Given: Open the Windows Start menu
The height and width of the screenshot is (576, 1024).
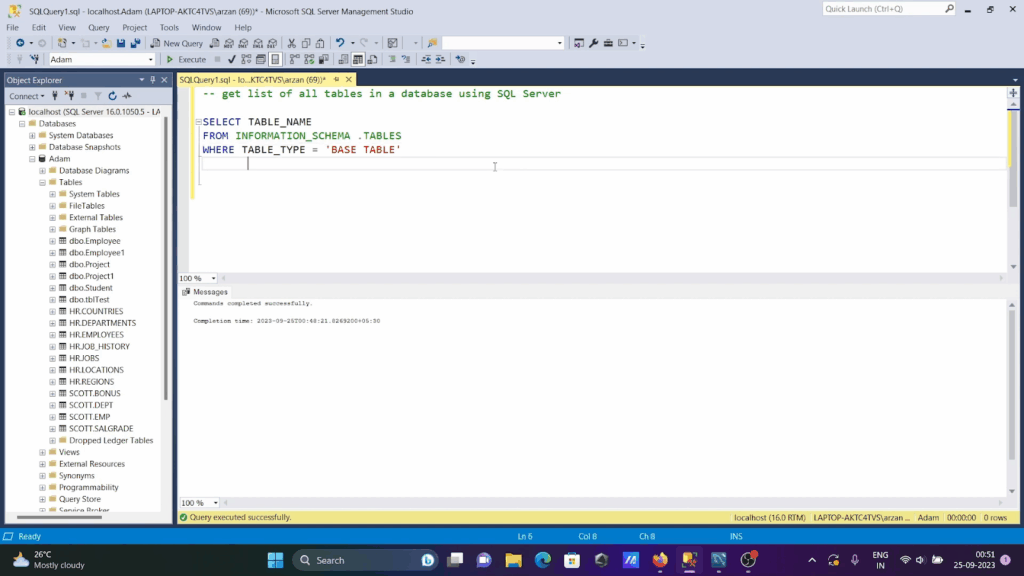Looking at the screenshot, I should point(276,560).
